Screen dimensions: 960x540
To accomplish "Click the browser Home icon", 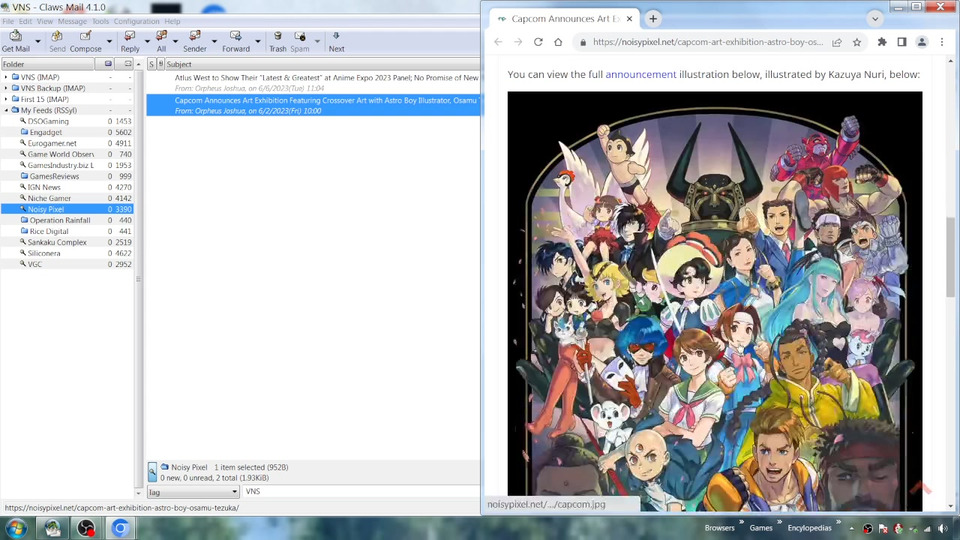I will pyautogui.click(x=558, y=42).
